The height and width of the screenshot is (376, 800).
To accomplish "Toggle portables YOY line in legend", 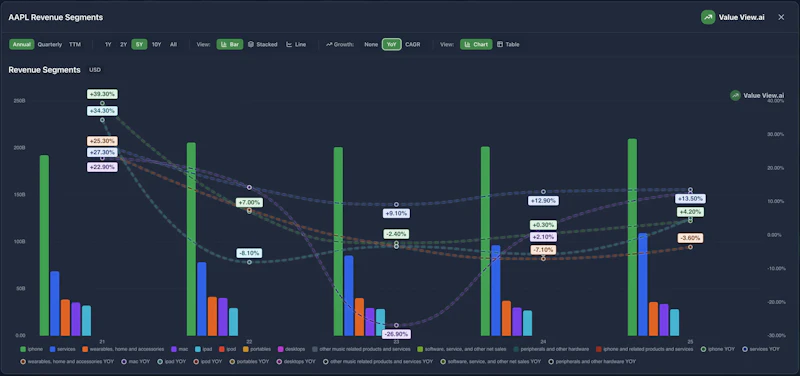I will (x=248, y=361).
